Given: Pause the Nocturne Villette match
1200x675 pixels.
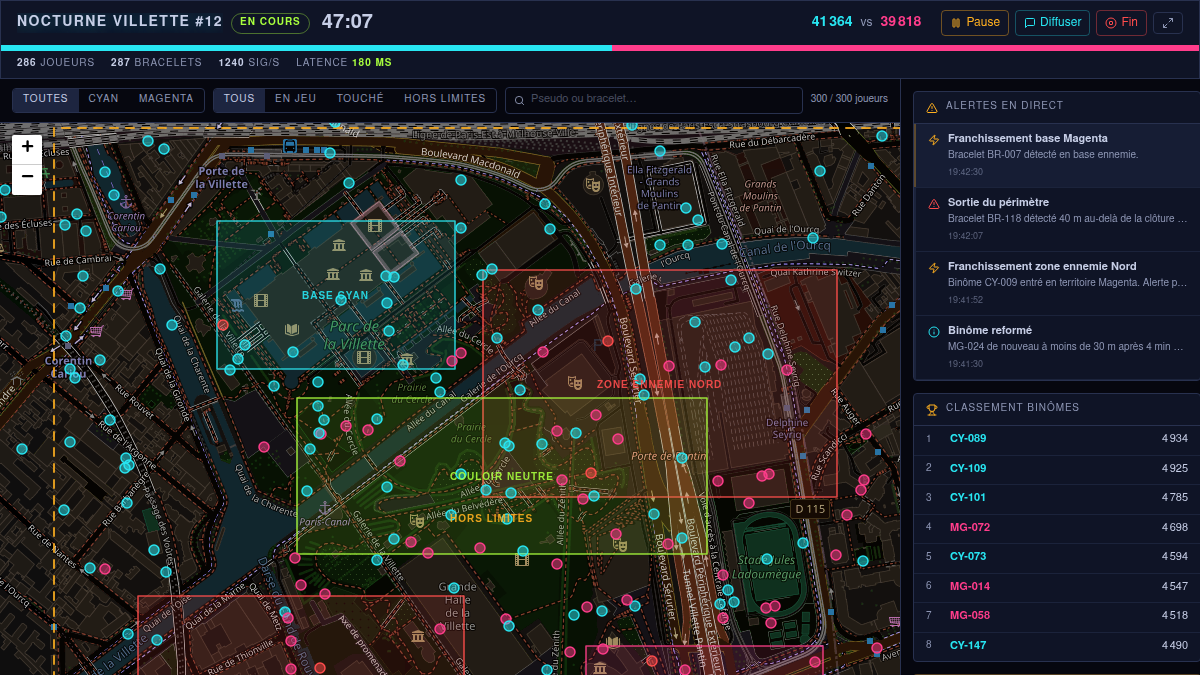Looking at the screenshot, I should [975, 22].
